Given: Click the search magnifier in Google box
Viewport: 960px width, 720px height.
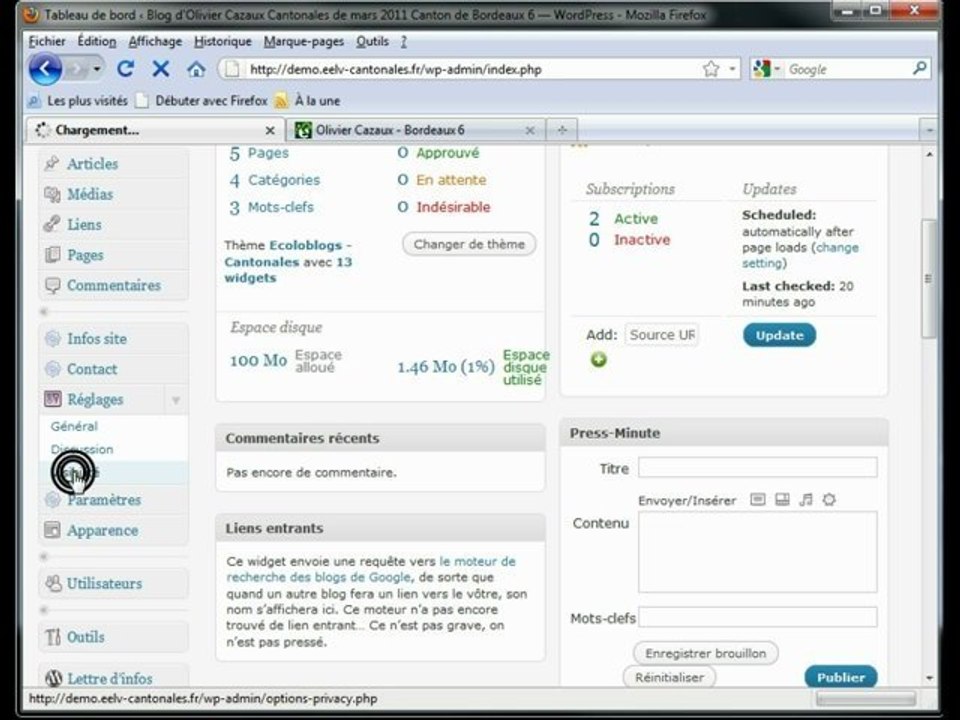Looking at the screenshot, I should click(x=919, y=69).
